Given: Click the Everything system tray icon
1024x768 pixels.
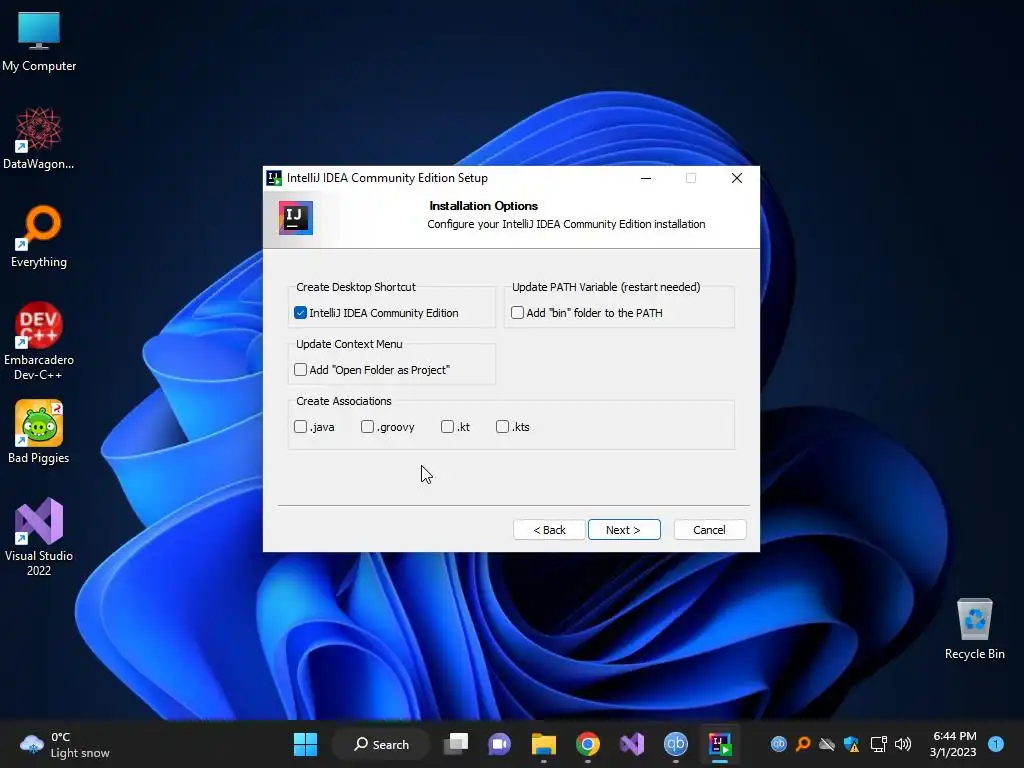Looking at the screenshot, I should [803, 744].
